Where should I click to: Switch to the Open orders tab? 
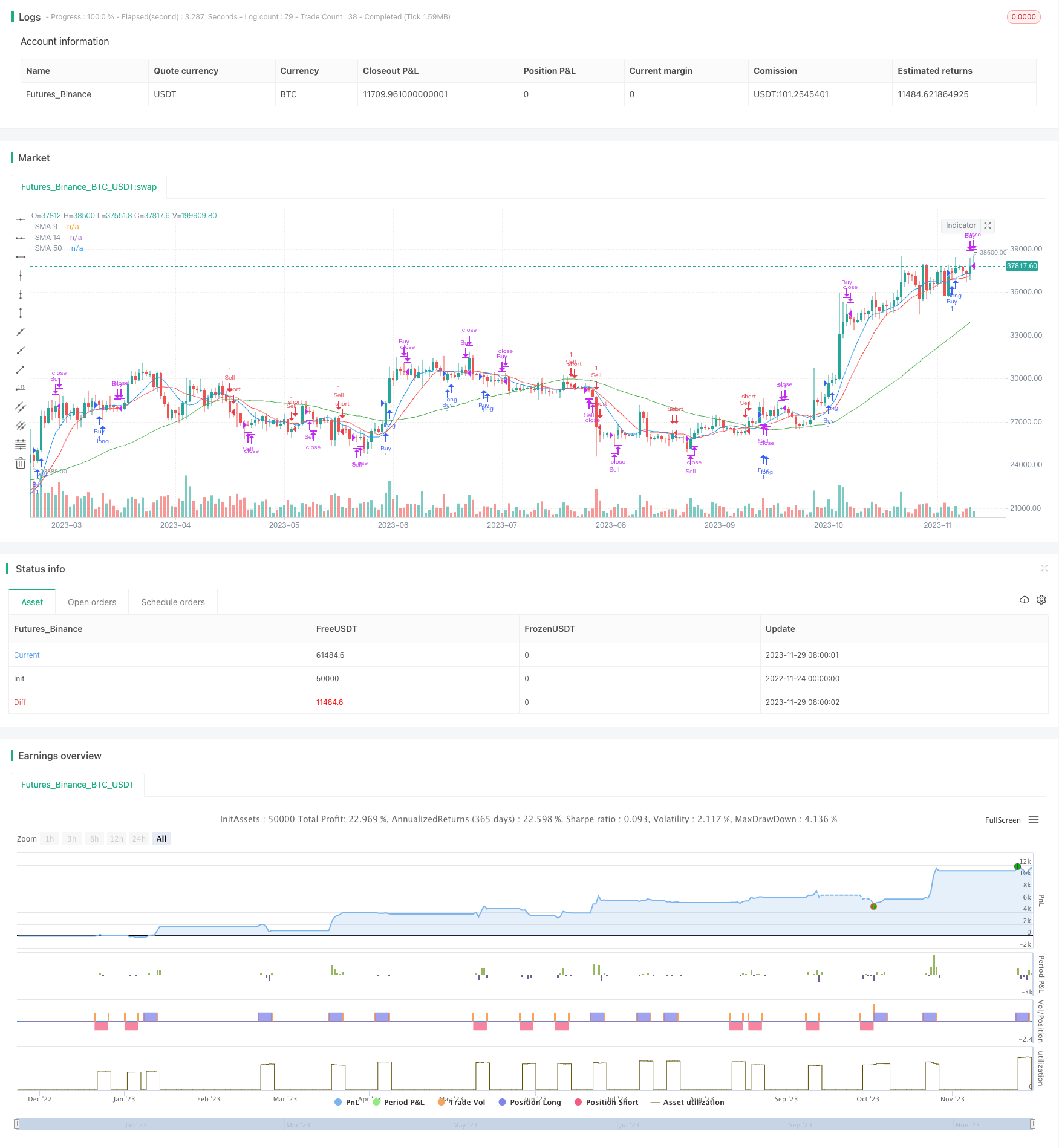[92, 602]
